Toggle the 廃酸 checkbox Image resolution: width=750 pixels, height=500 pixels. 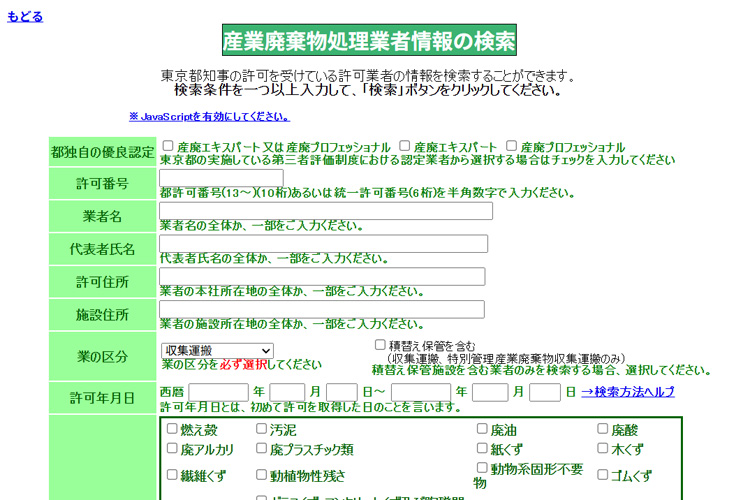pos(603,429)
